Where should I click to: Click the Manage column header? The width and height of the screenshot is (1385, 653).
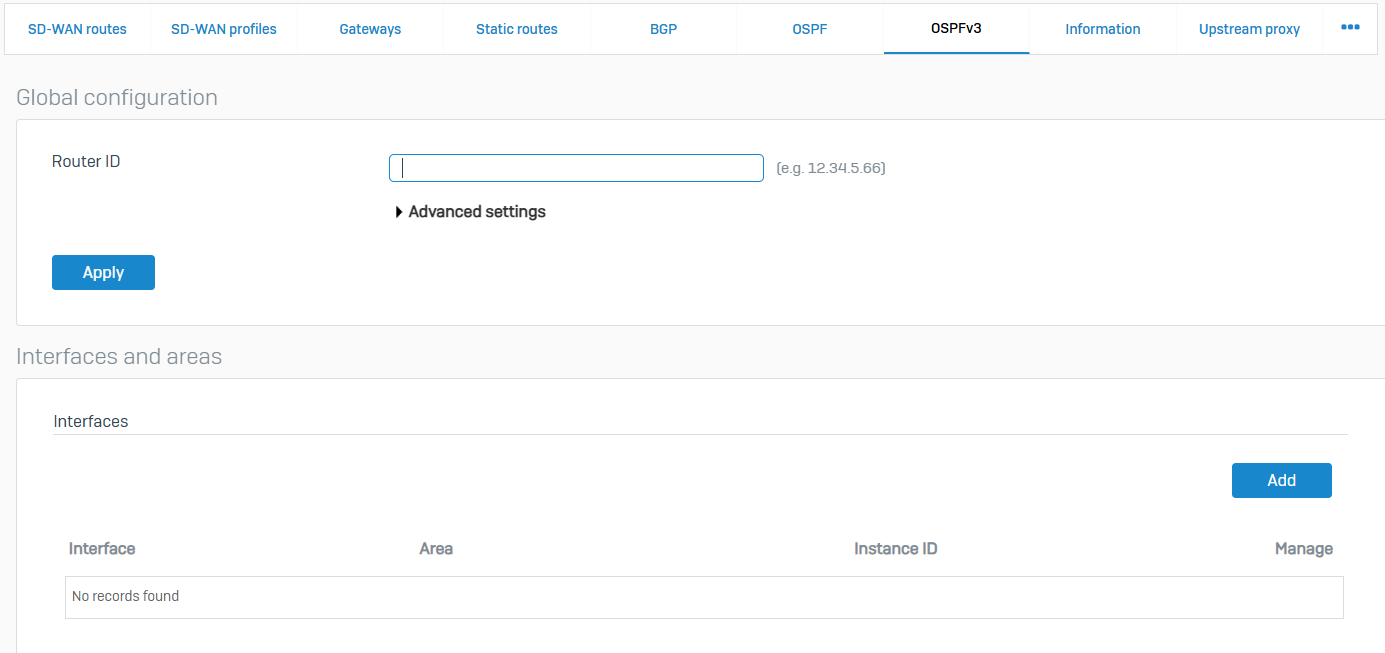click(1303, 549)
